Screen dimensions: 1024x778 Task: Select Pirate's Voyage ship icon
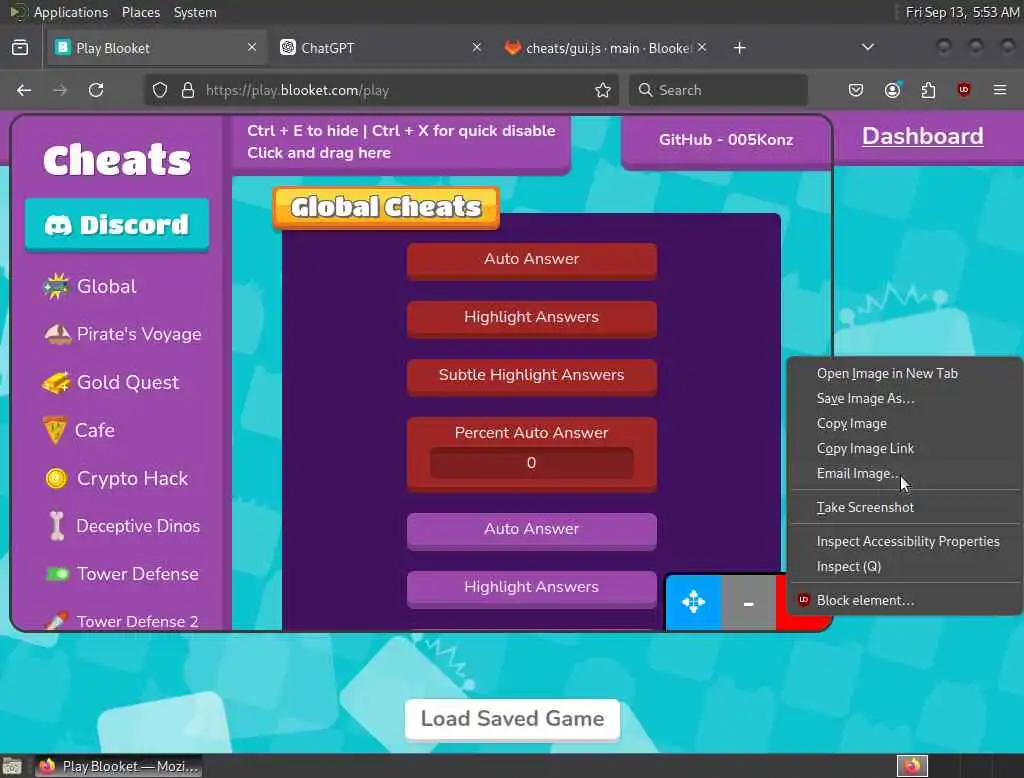tap(57, 334)
